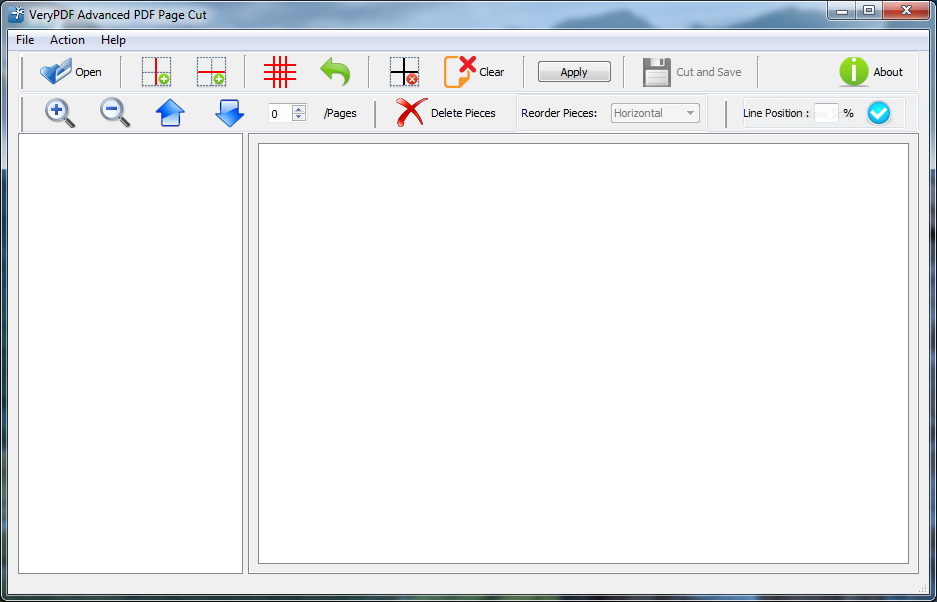937x602 pixels.
Task: Click the app icon in title bar
Action: (x=17, y=14)
